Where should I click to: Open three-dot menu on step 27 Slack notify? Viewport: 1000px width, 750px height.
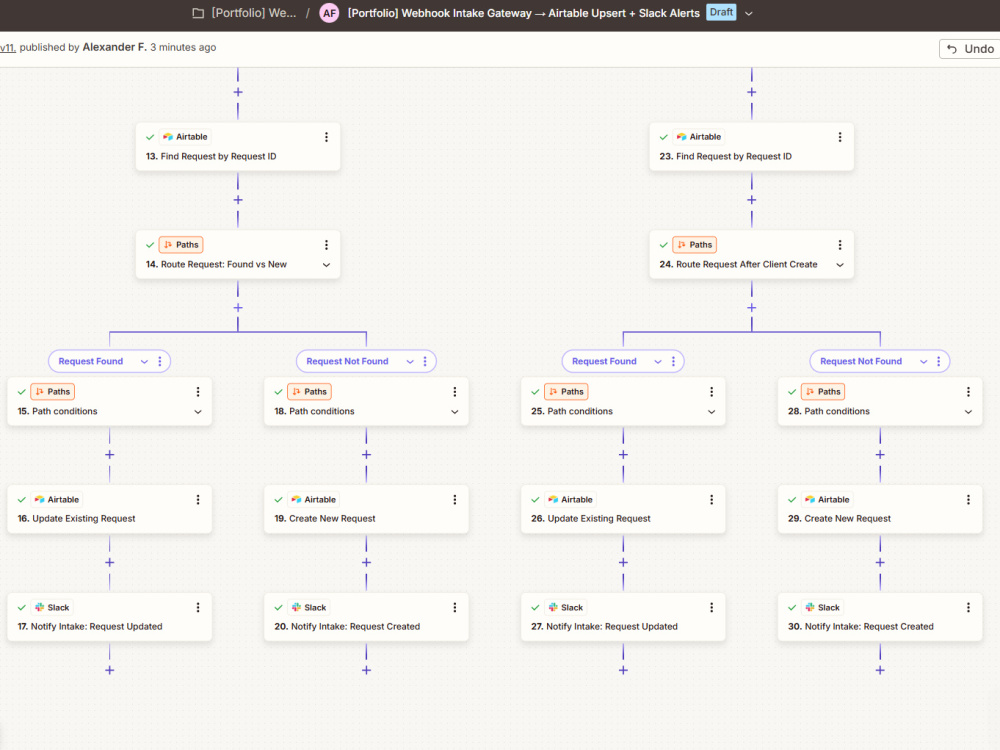711,607
